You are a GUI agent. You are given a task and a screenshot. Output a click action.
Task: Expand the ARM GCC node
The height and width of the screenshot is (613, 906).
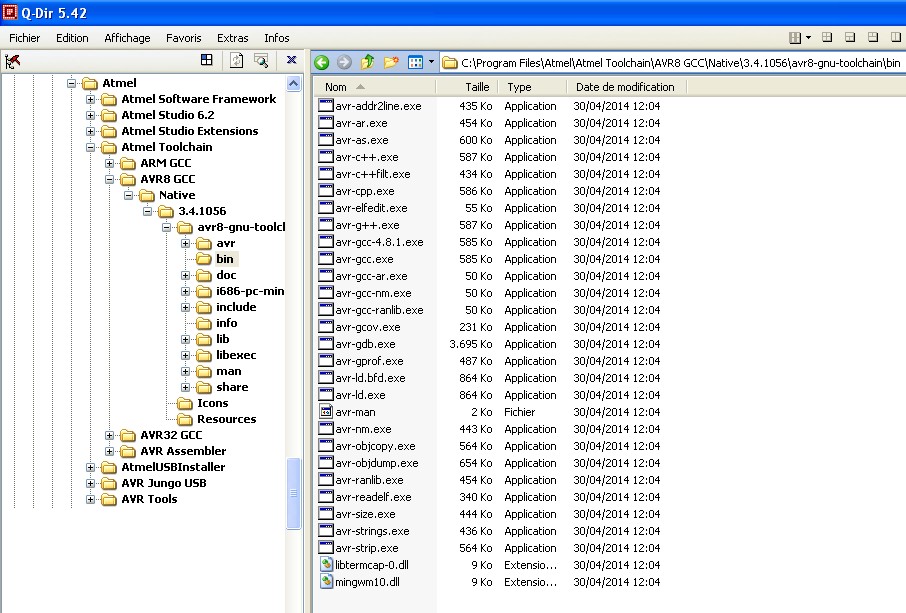109,164
